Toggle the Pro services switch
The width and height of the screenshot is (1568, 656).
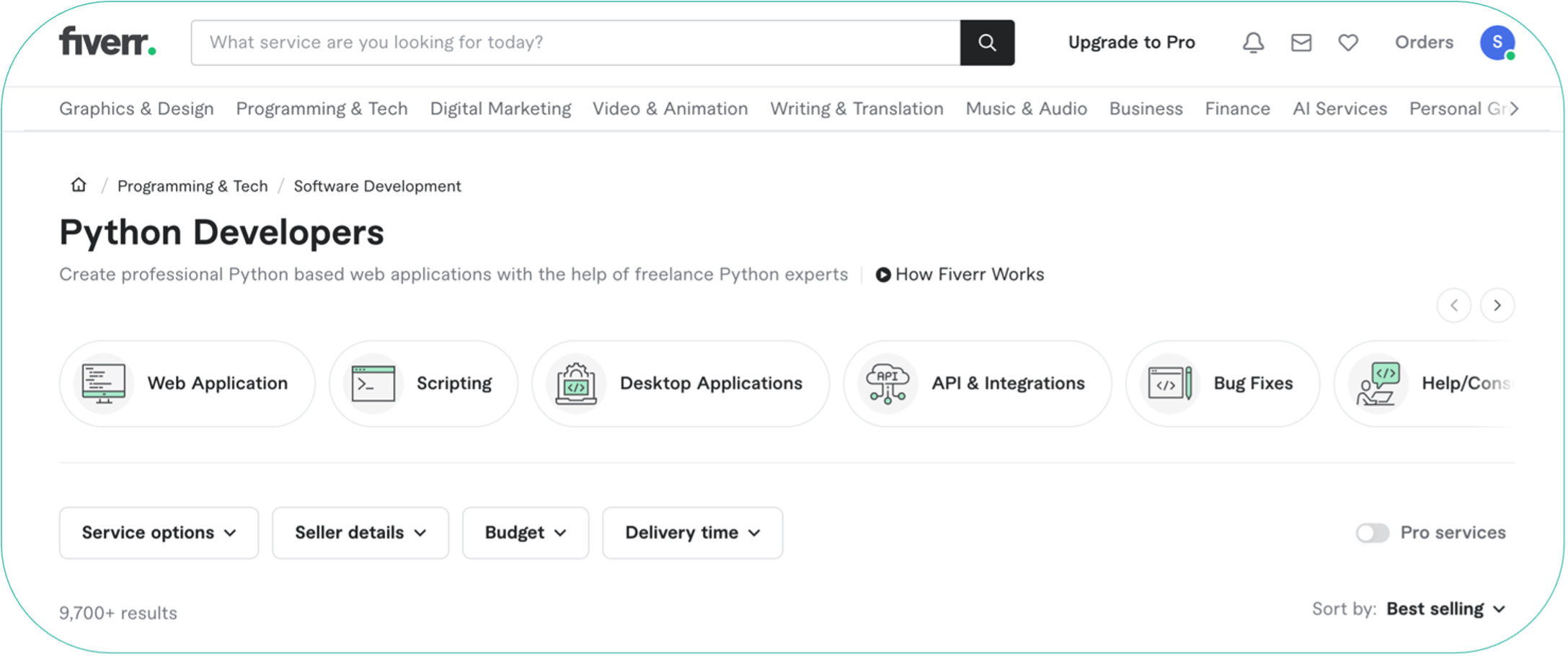click(1372, 533)
